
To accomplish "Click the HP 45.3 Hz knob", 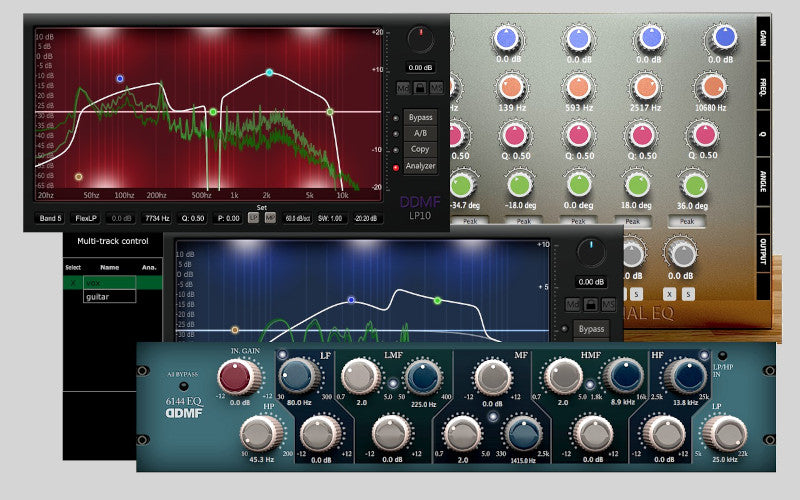I will [x=261, y=433].
